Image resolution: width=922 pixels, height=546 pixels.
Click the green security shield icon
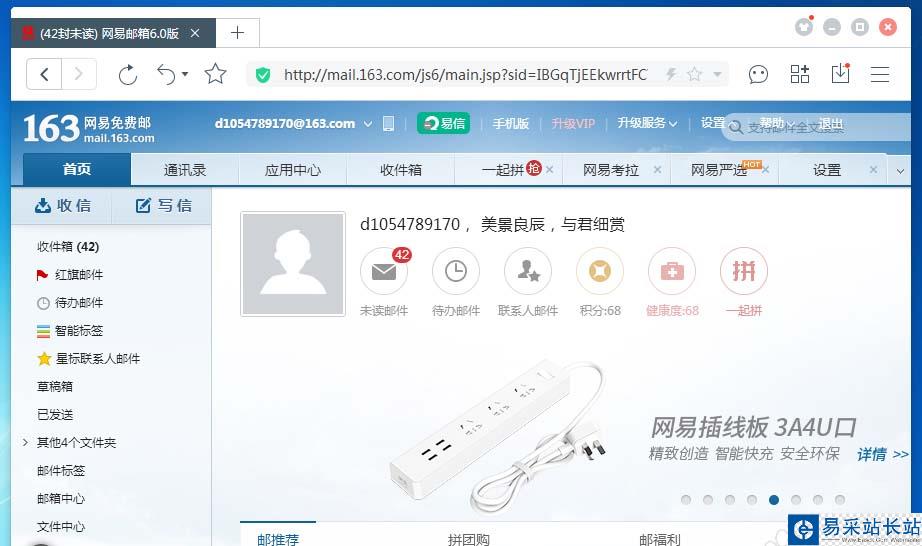click(263, 75)
